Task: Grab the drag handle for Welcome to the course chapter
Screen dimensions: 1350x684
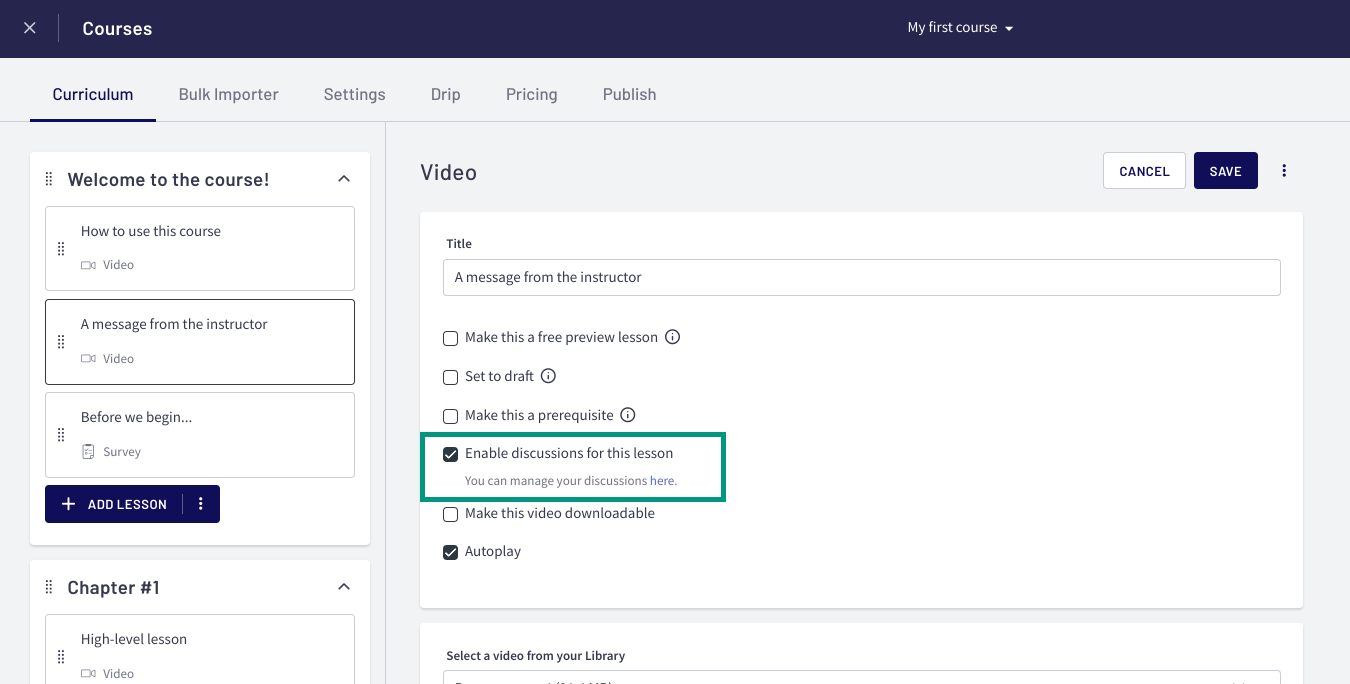Action: pyautogui.click(x=49, y=179)
